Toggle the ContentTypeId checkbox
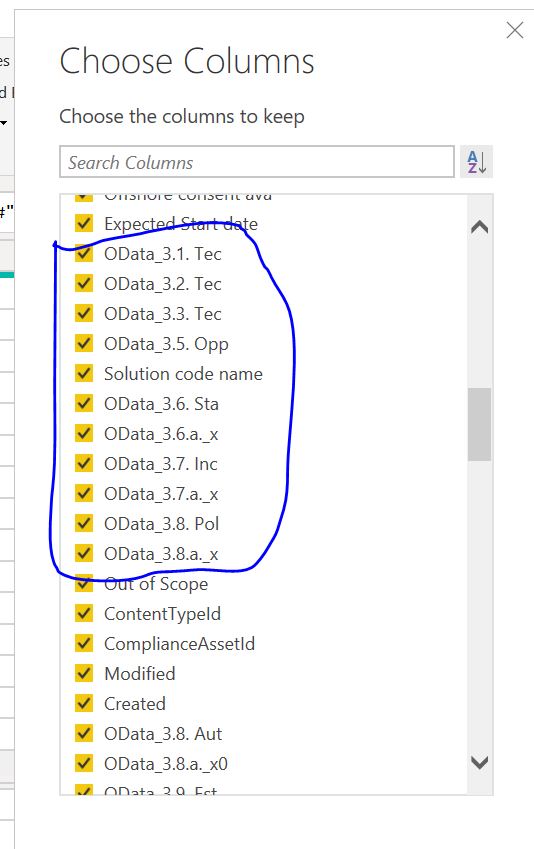Viewport: 534px width, 849px height. (84, 613)
